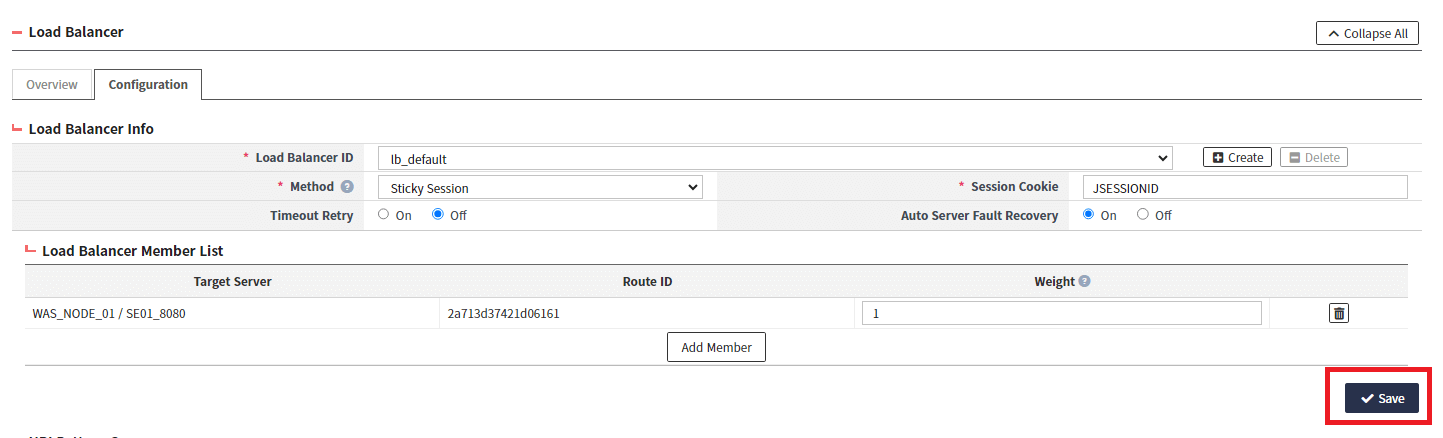
Task: Click the Add Member button
Action: point(716,347)
